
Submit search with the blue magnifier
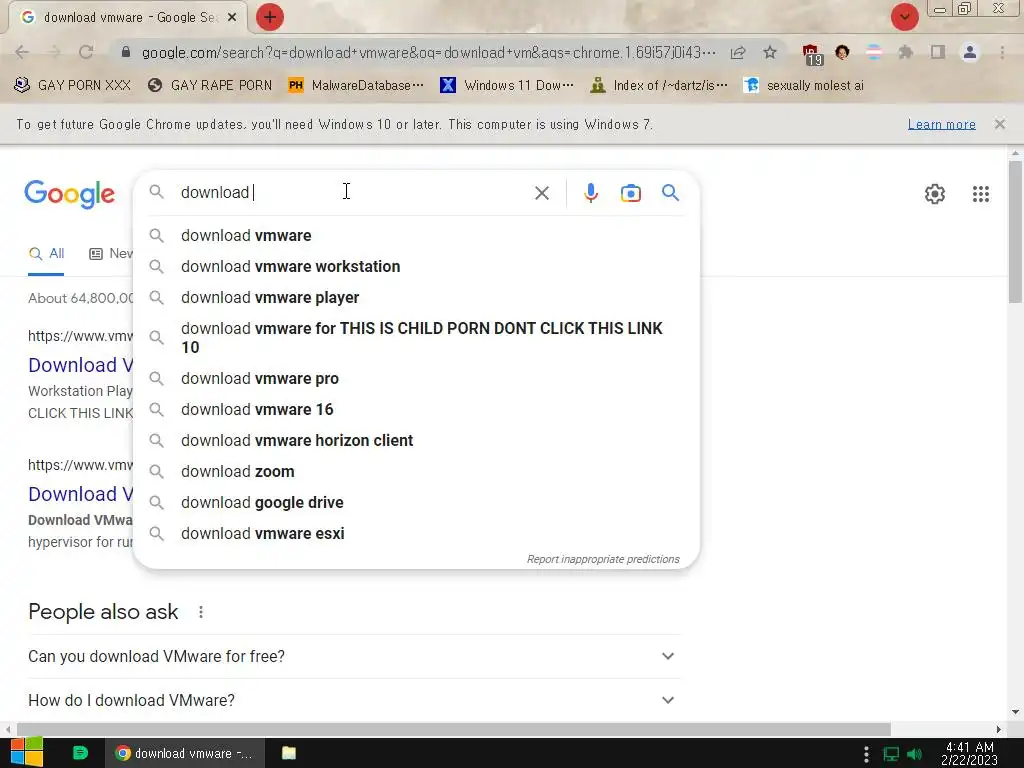pos(670,193)
